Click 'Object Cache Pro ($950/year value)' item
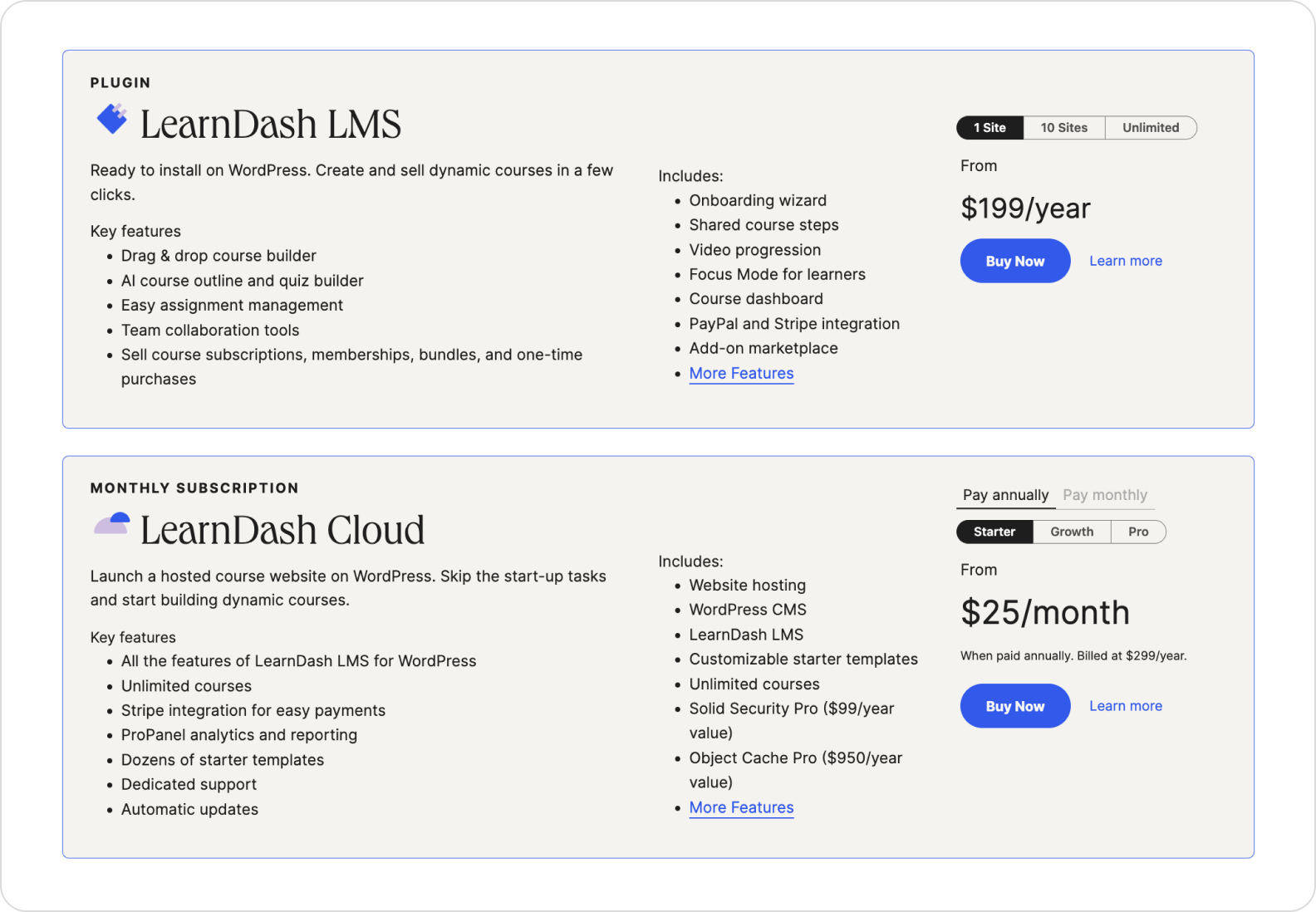 point(795,770)
